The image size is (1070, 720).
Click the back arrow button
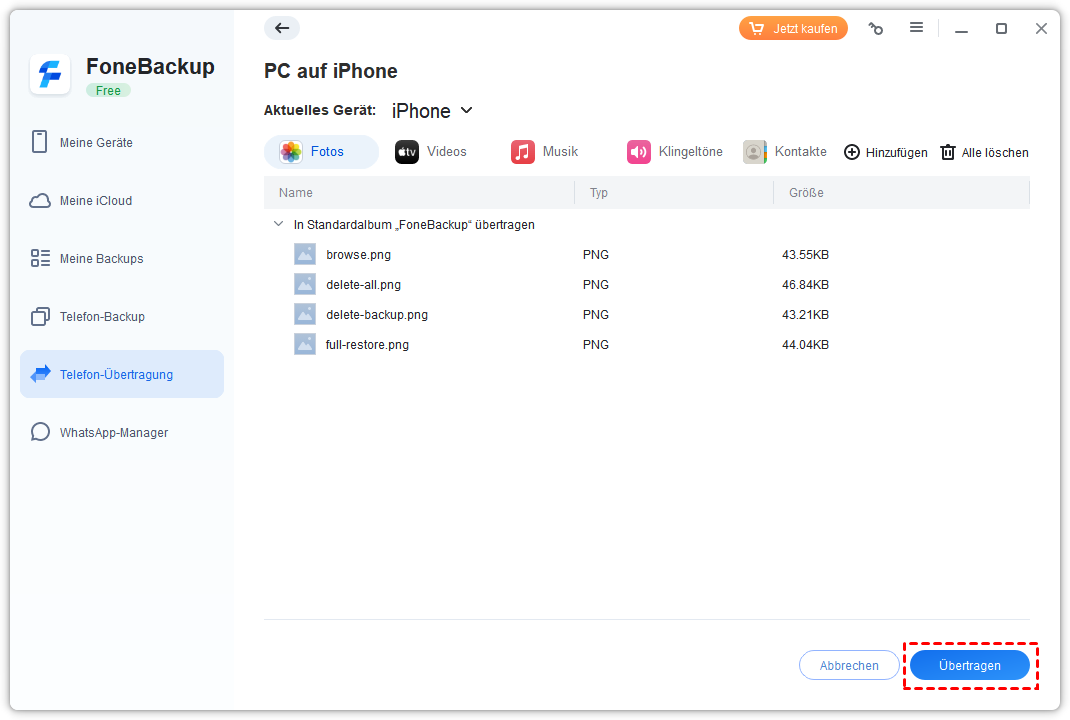(x=282, y=28)
